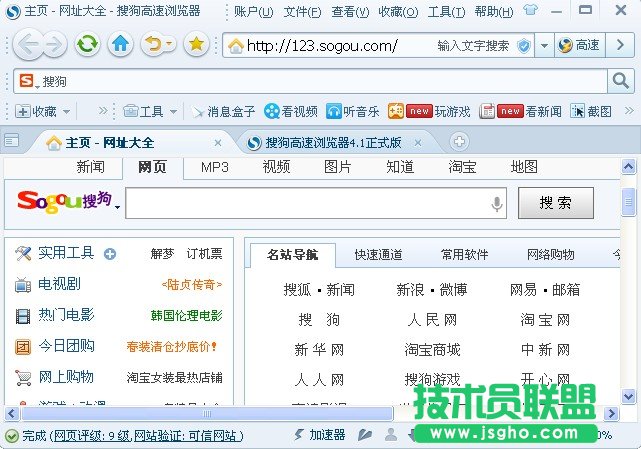Expand the address bar dropdown arrow
641x449 pixels.
click(543, 45)
